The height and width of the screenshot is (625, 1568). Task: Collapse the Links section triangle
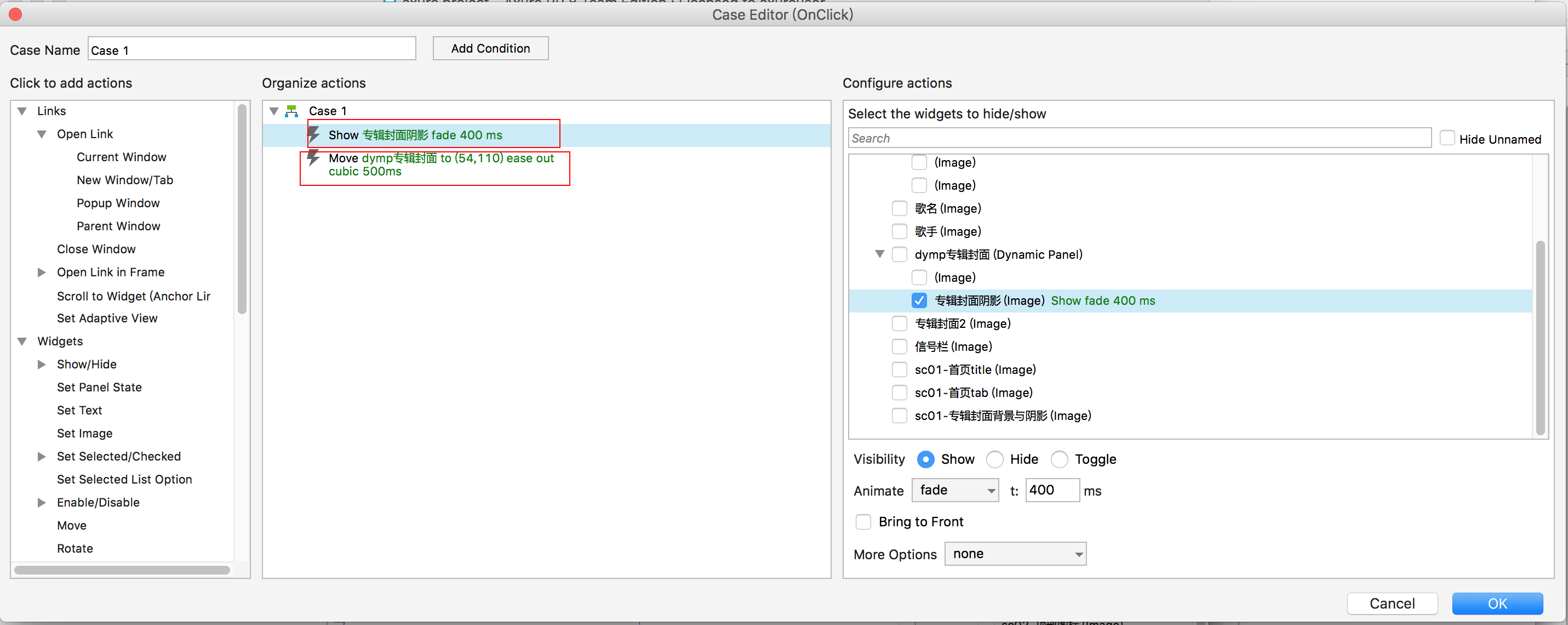pyautogui.click(x=22, y=111)
